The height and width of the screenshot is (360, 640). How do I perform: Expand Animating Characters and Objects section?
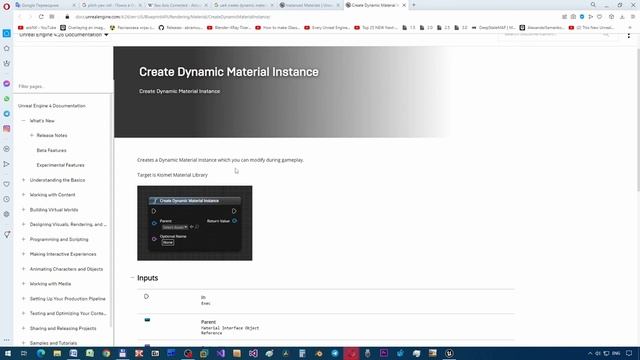point(23,269)
